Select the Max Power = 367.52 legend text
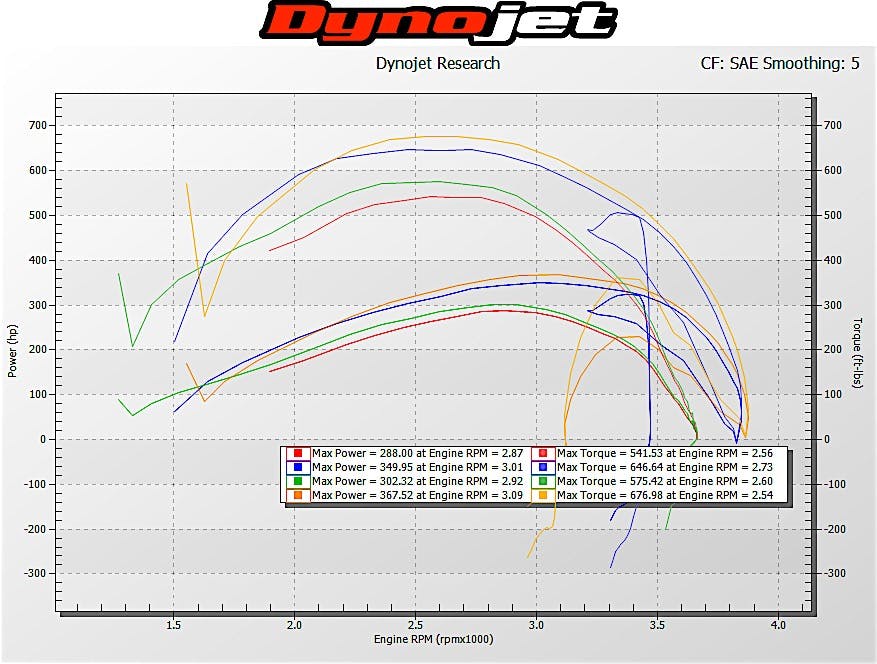 pyautogui.click(x=418, y=495)
